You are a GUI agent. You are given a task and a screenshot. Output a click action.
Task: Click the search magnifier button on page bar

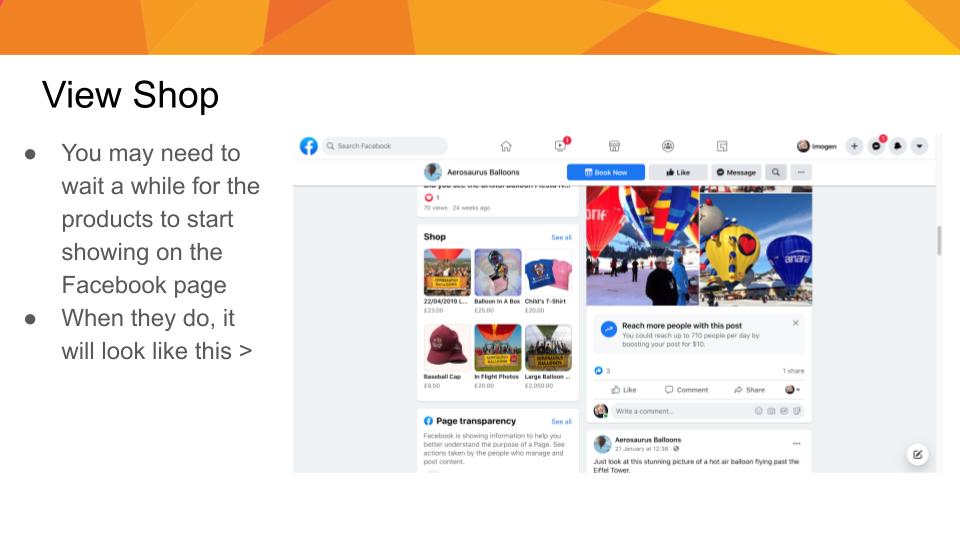[776, 173]
